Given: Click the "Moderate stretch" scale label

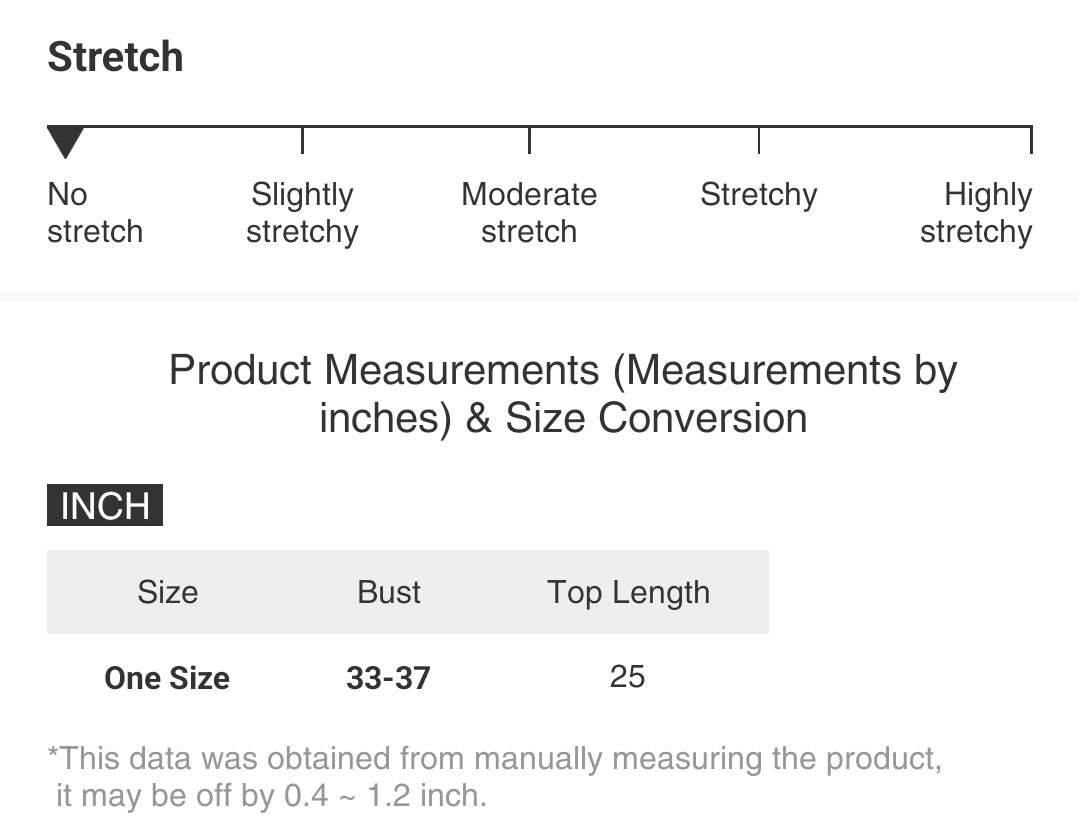Looking at the screenshot, I should pos(529,213).
